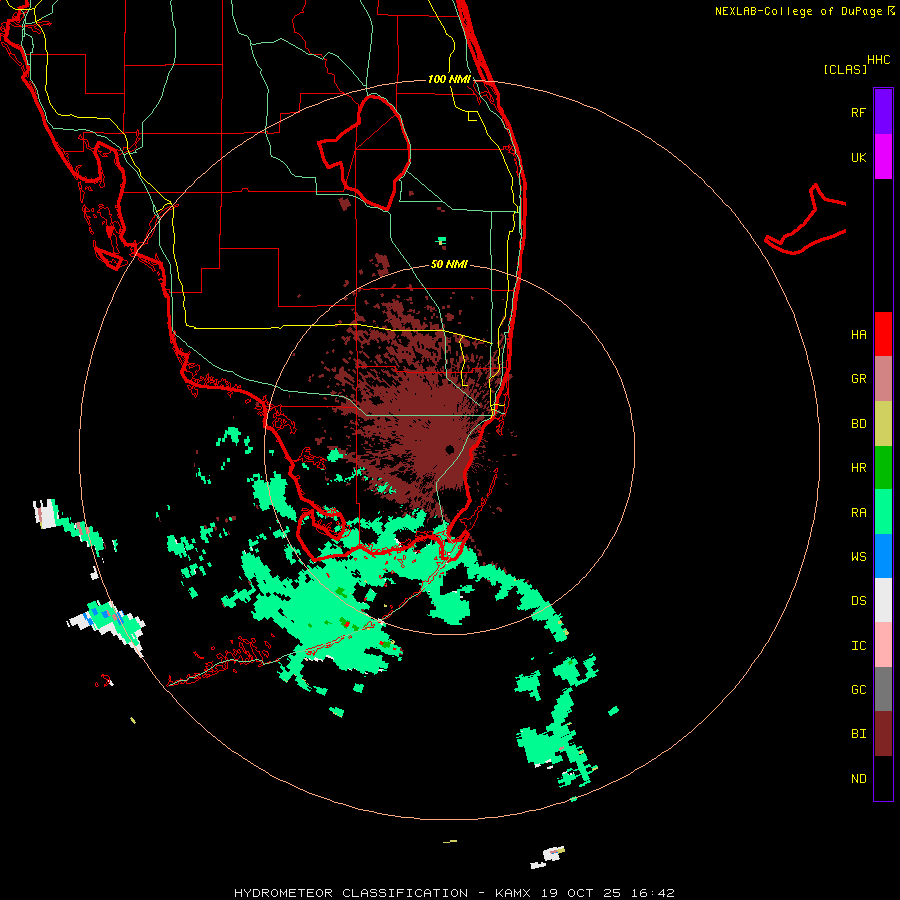This screenshot has width=900, height=900.
Task: Click the RA bright green legend swatch
Action: coord(883,512)
